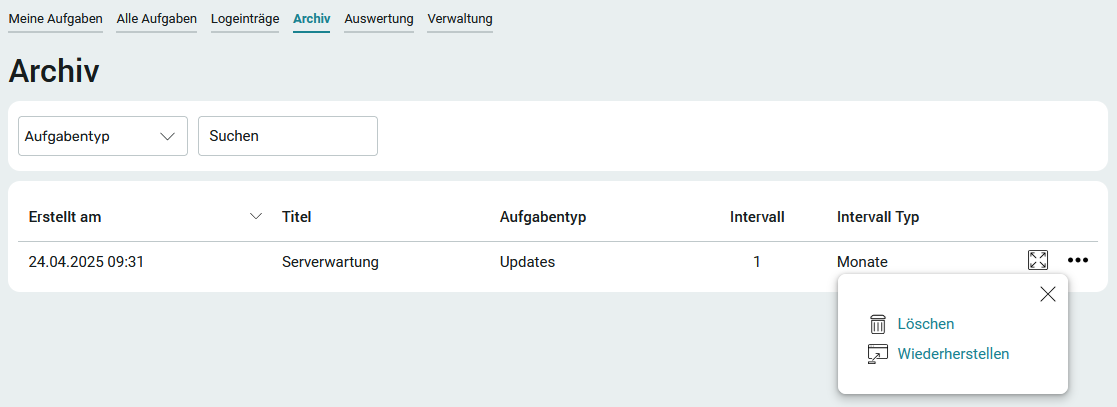The width and height of the screenshot is (1117, 407).
Task: Click into the Suchen search field
Action: click(x=288, y=136)
